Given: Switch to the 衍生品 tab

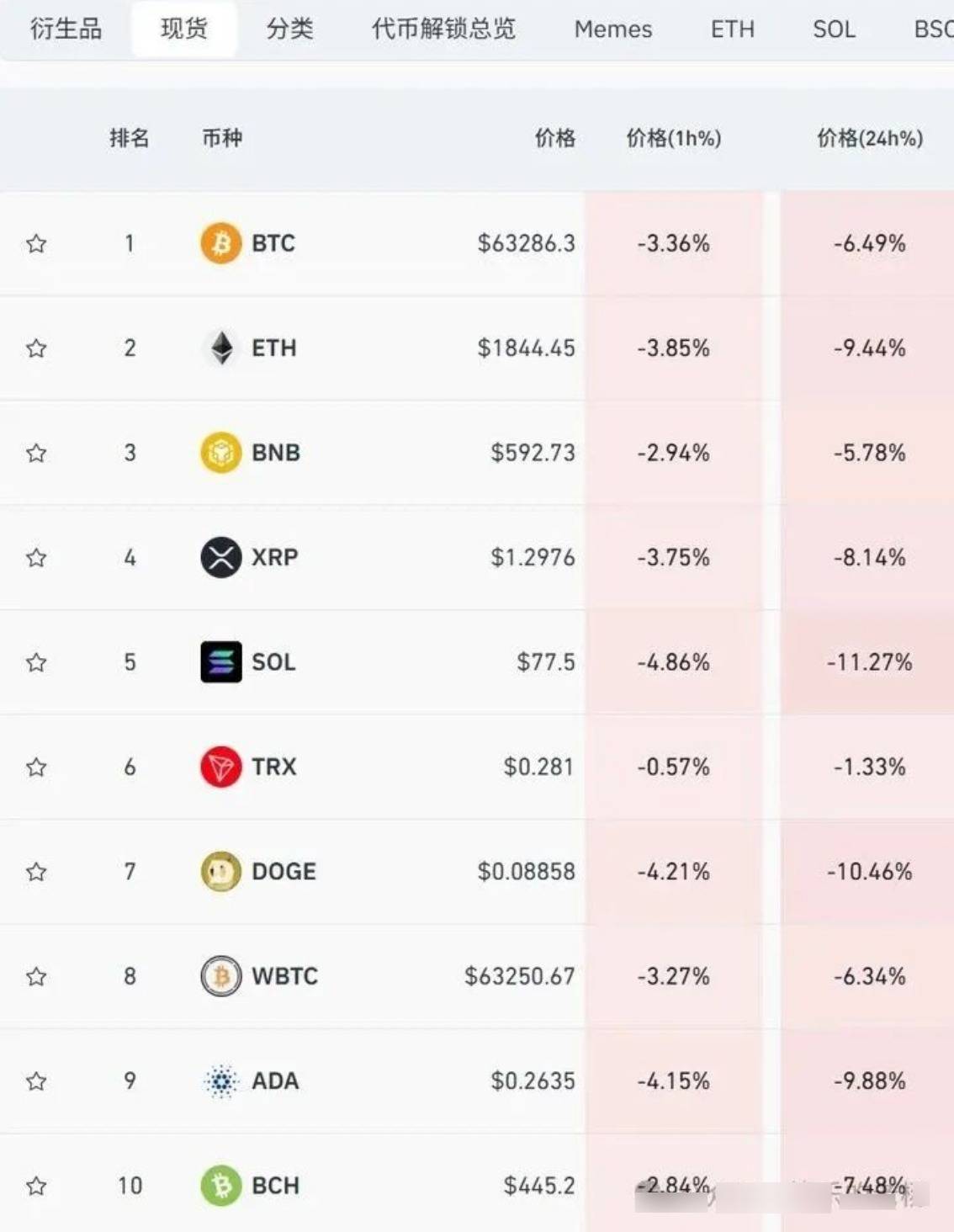Looking at the screenshot, I should coord(66,29).
